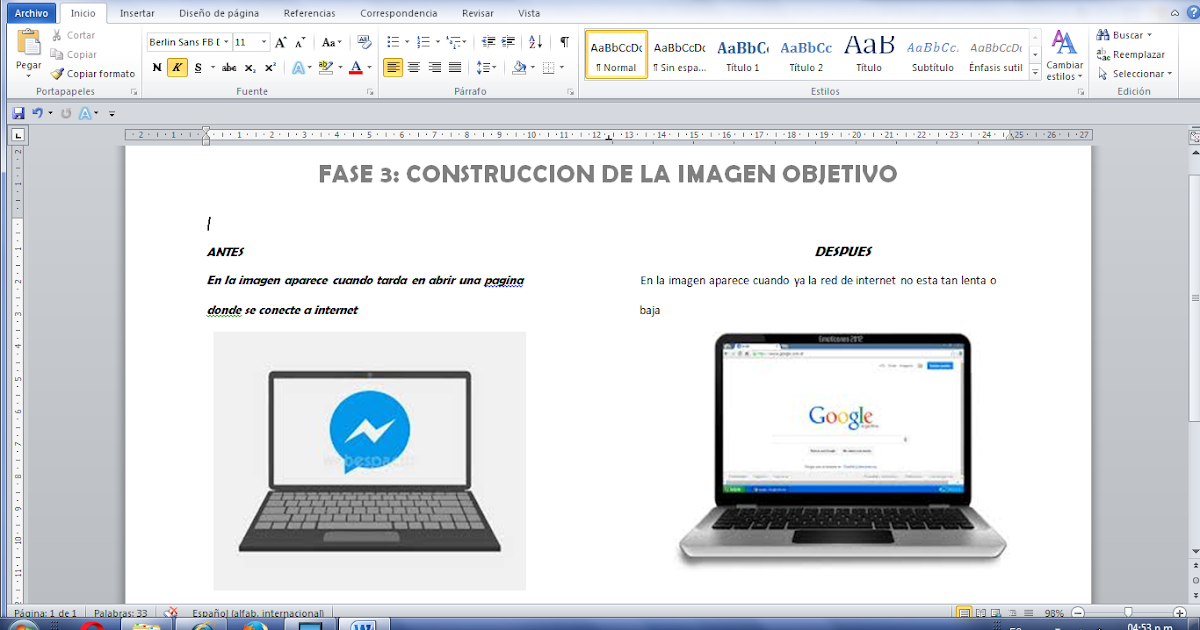Apply subscript formatting
This screenshot has width=1200, height=630.
tap(250, 67)
